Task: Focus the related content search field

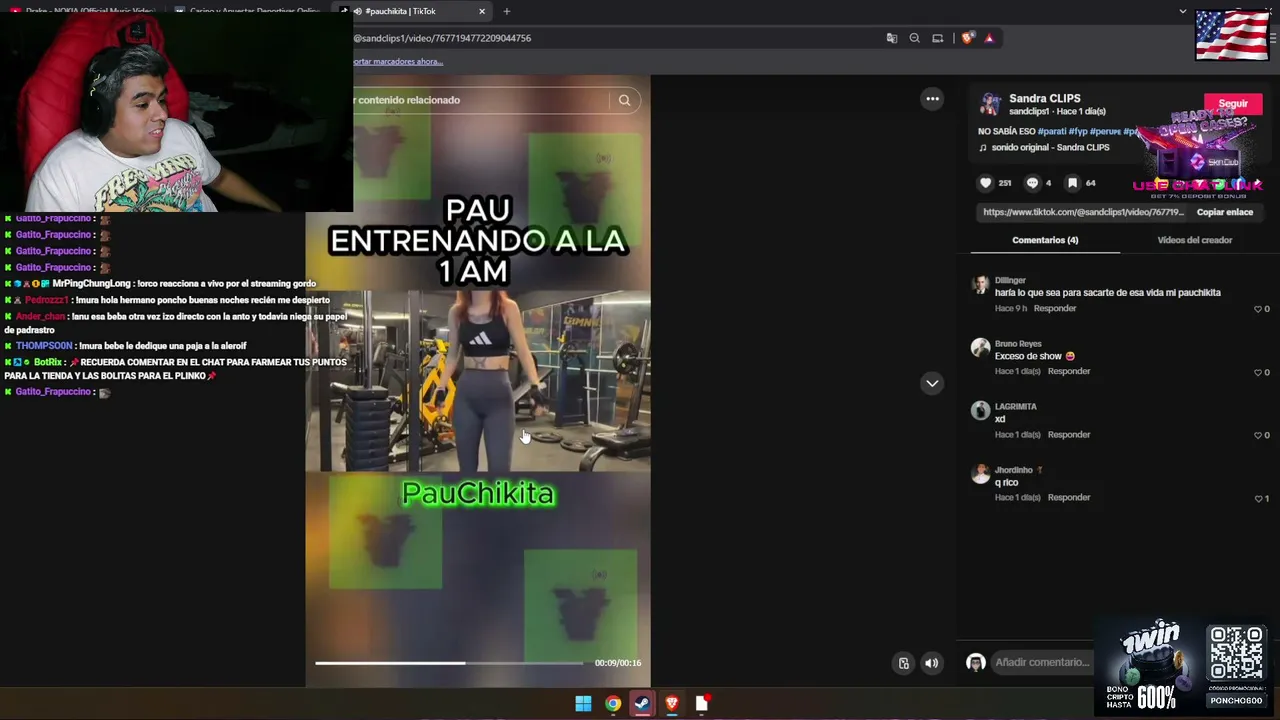Action: pos(480,100)
